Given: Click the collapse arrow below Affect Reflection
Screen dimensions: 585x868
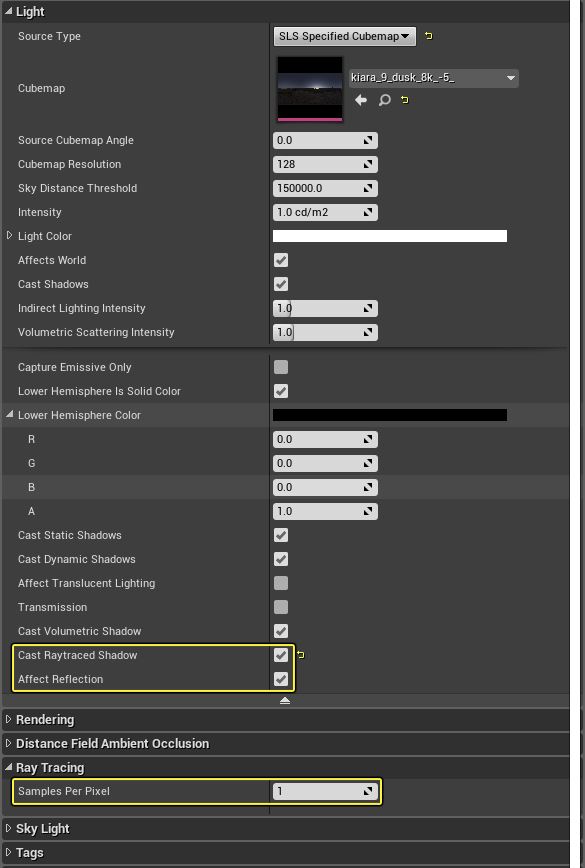Looking at the screenshot, I should point(285,701).
